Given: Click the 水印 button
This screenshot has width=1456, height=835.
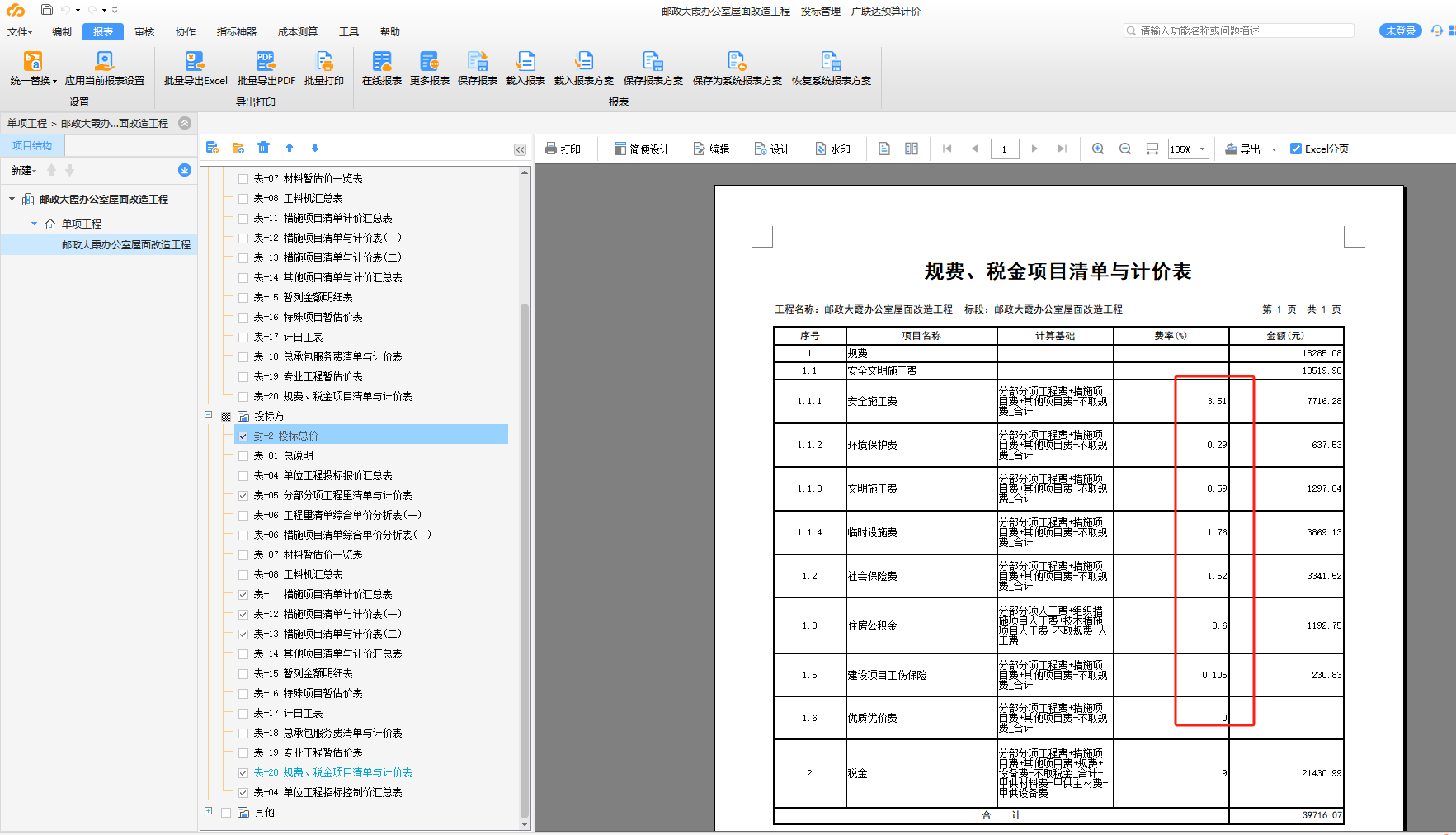Looking at the screenshot, I should pyautogui.click(x=832, y=149).
